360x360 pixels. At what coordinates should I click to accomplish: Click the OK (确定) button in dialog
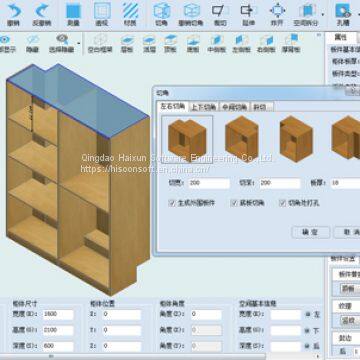coord(311,232)
